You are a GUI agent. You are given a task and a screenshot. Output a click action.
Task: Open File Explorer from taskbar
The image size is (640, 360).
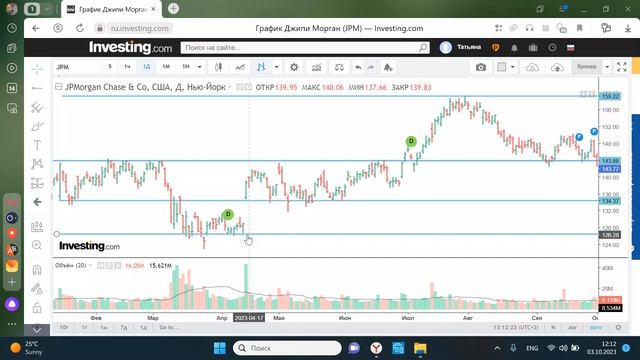click(x=420, y=348)
